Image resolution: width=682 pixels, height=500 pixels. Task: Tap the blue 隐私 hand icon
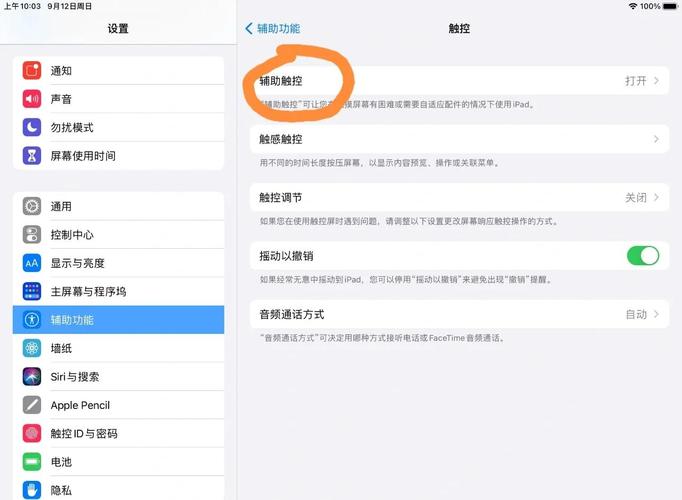coord(32,490)
